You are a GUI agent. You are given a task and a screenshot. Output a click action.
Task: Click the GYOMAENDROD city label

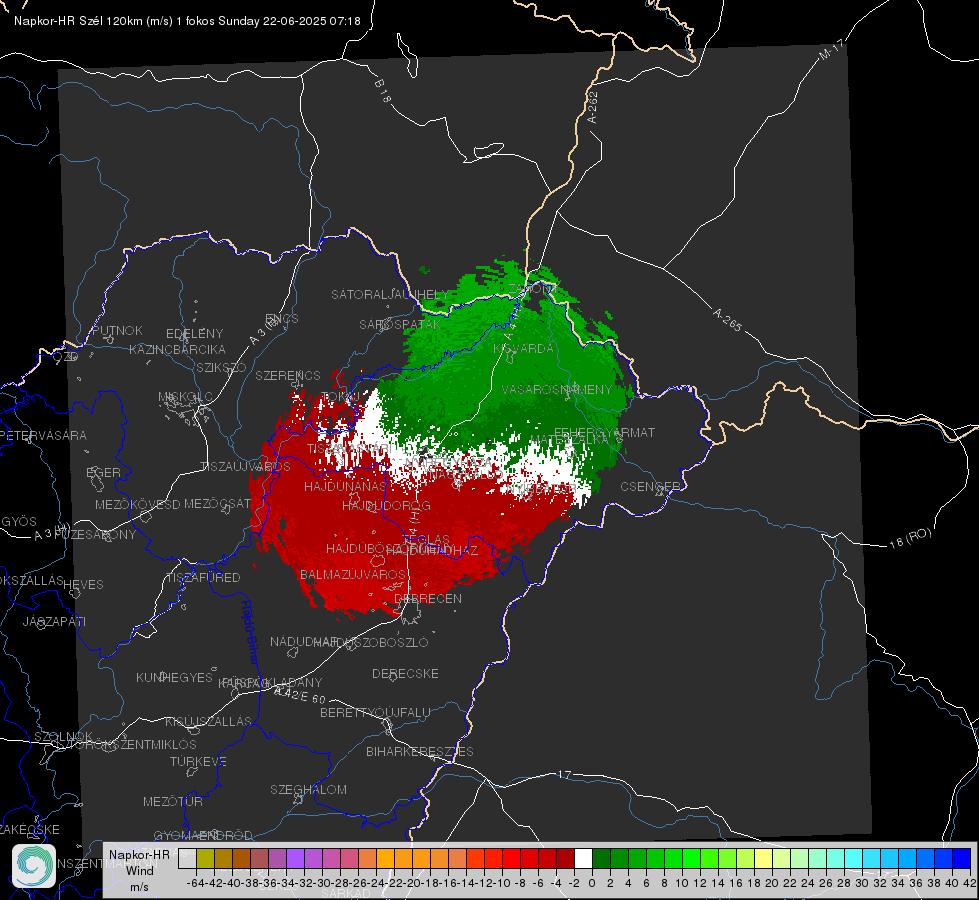[203, 836]
